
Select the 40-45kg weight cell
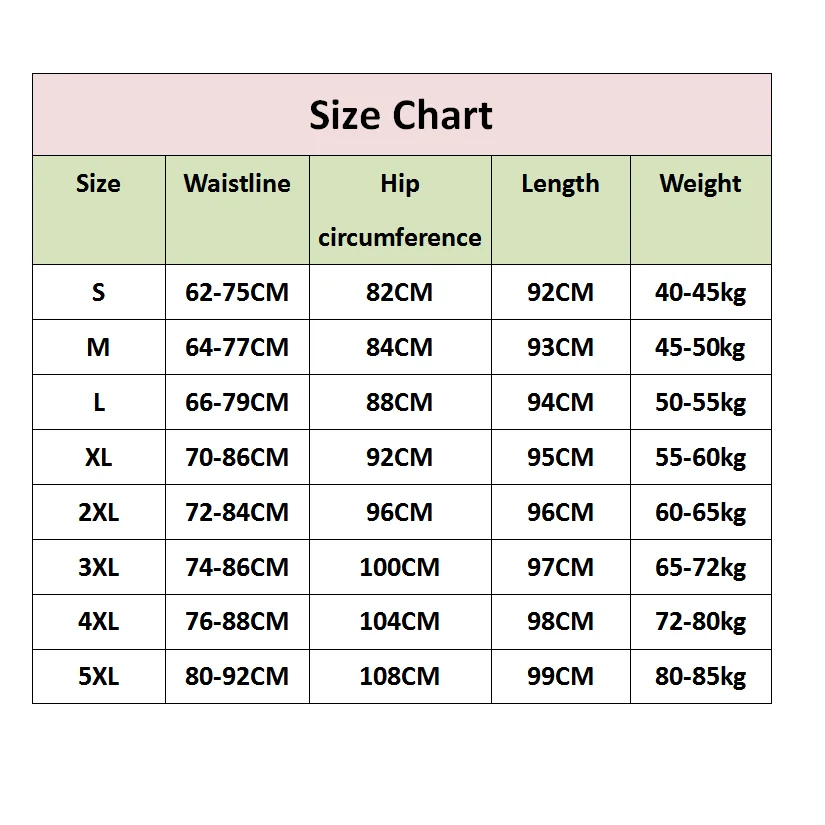(701, 292)
